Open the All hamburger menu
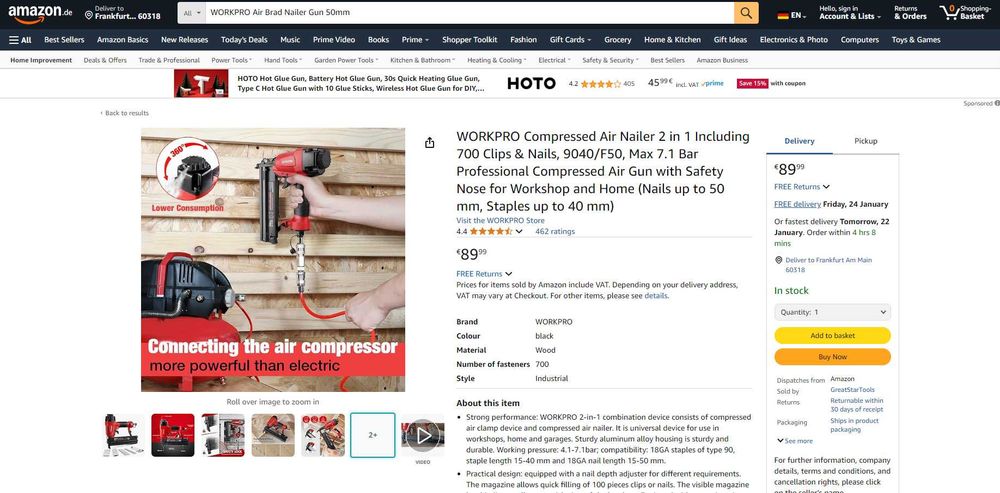The height and width of the screenshot is (493, 1000). (x=20, y=40)
